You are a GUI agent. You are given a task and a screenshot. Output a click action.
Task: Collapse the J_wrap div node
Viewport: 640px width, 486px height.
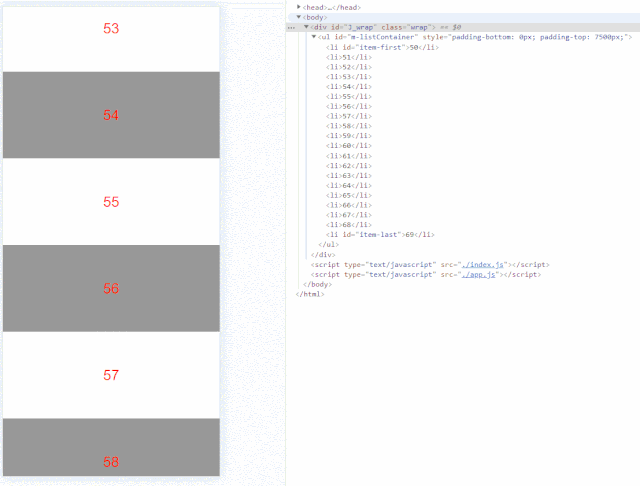(x=306, y=27)
